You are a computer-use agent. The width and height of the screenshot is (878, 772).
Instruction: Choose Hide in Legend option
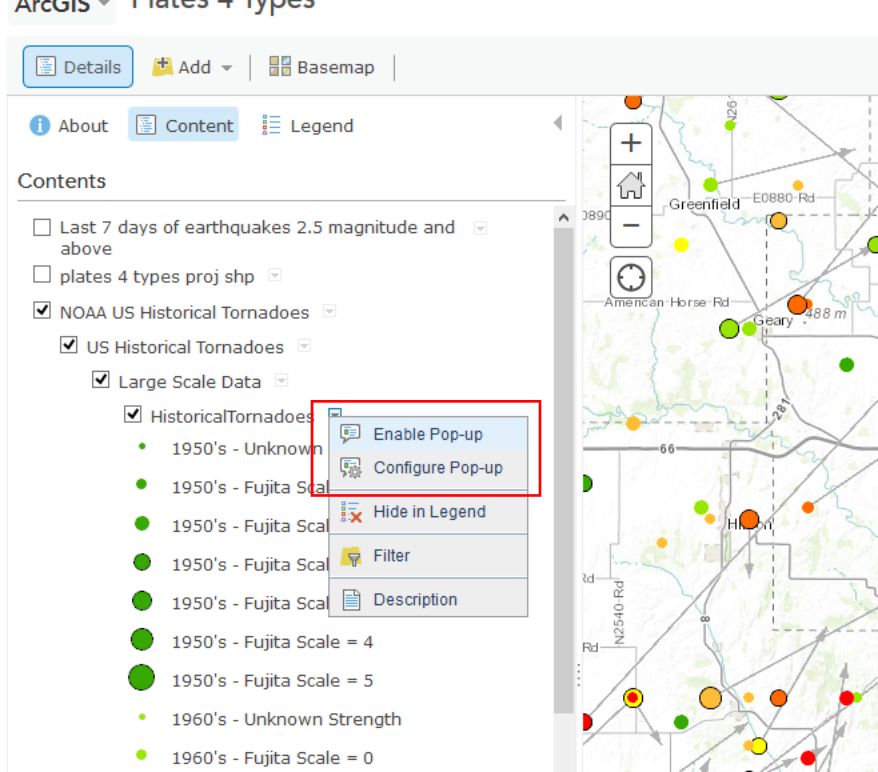pos(428,512)
